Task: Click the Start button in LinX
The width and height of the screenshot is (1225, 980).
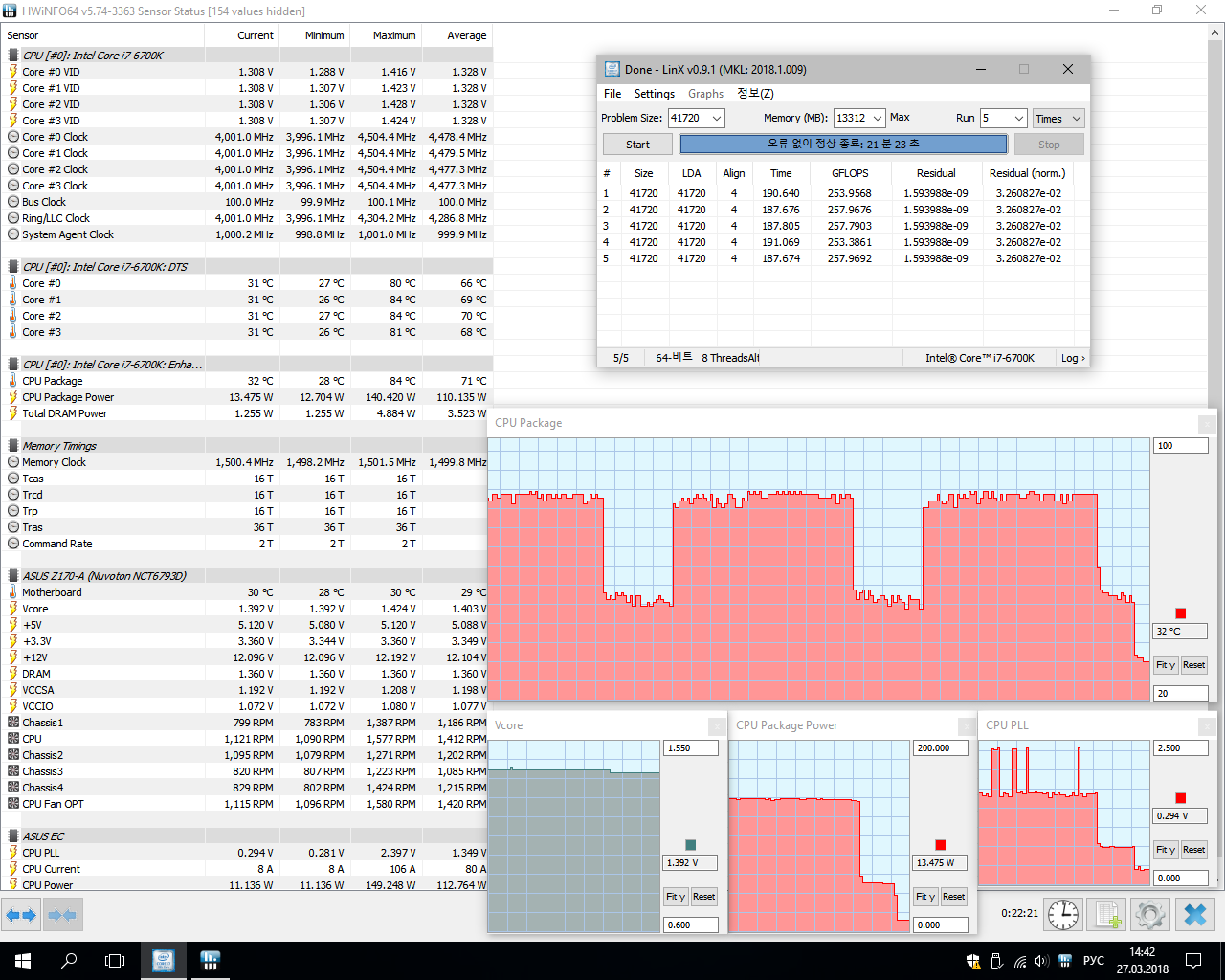Action: (637, 145)
